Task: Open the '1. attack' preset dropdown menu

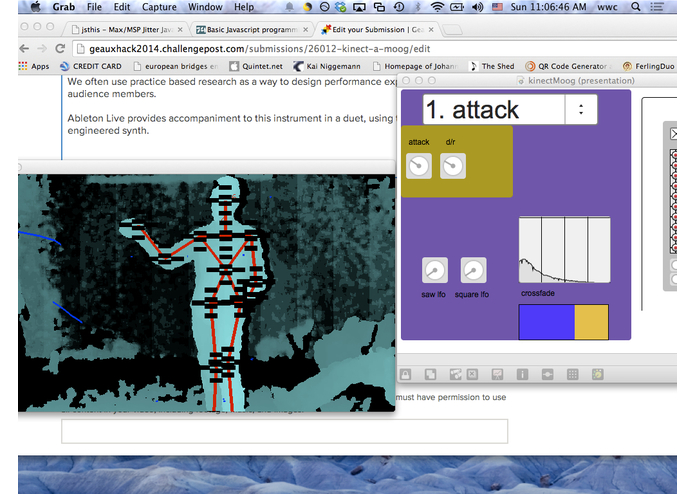Action: click(x=510, y=109)
